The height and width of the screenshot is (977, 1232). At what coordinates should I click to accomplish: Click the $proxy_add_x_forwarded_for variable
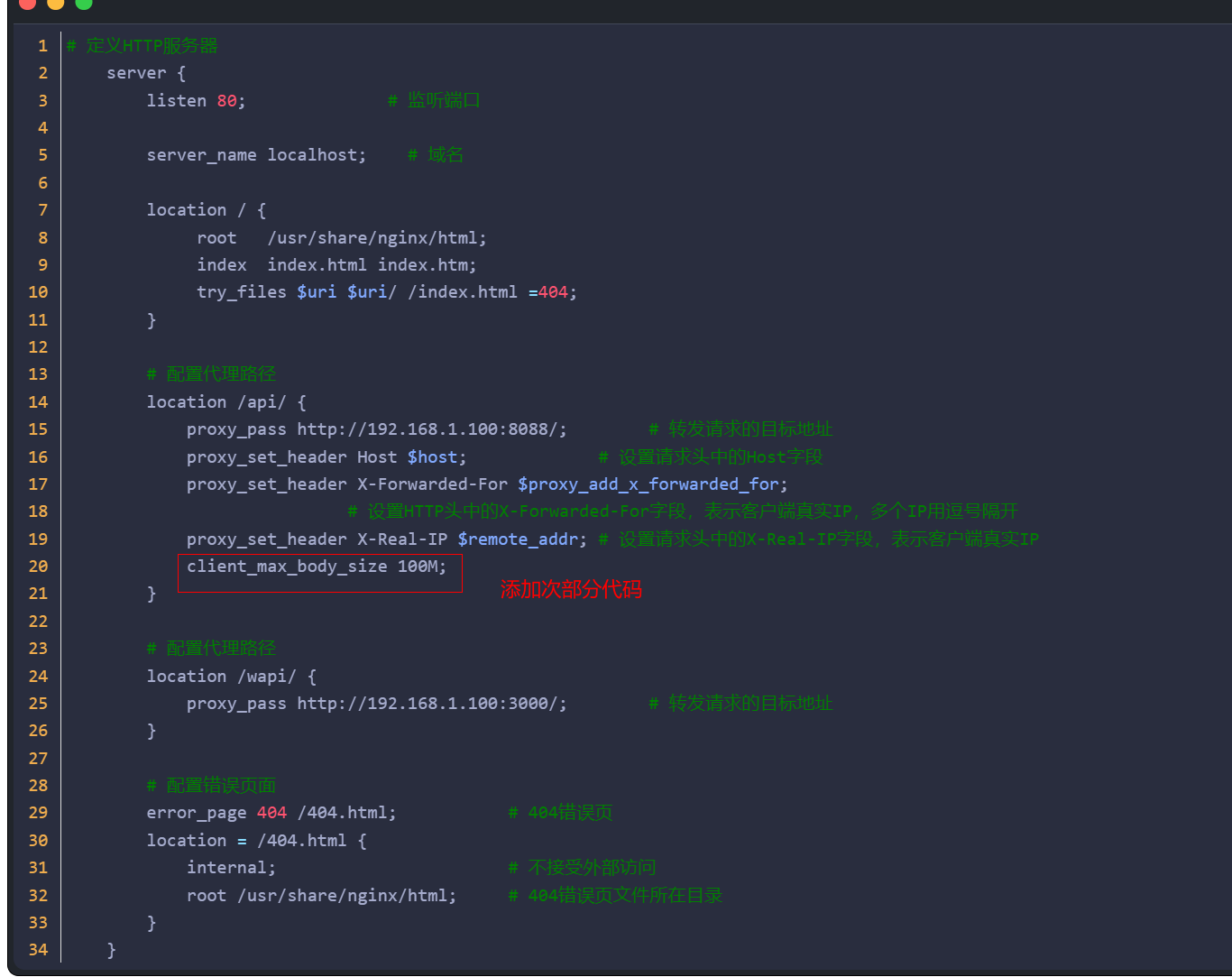click(x=648, y=484)
